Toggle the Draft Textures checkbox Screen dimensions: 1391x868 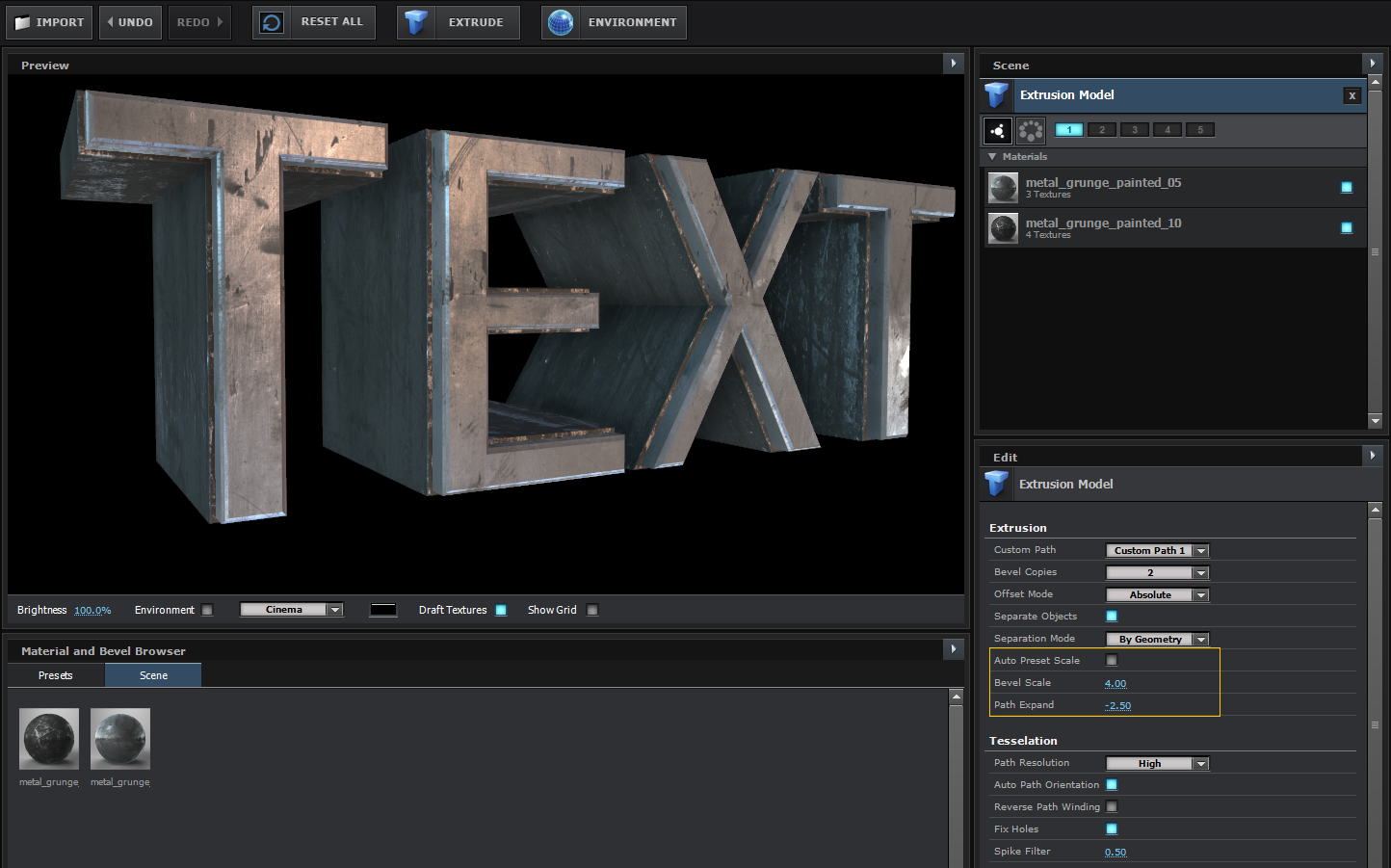point(501,610)
